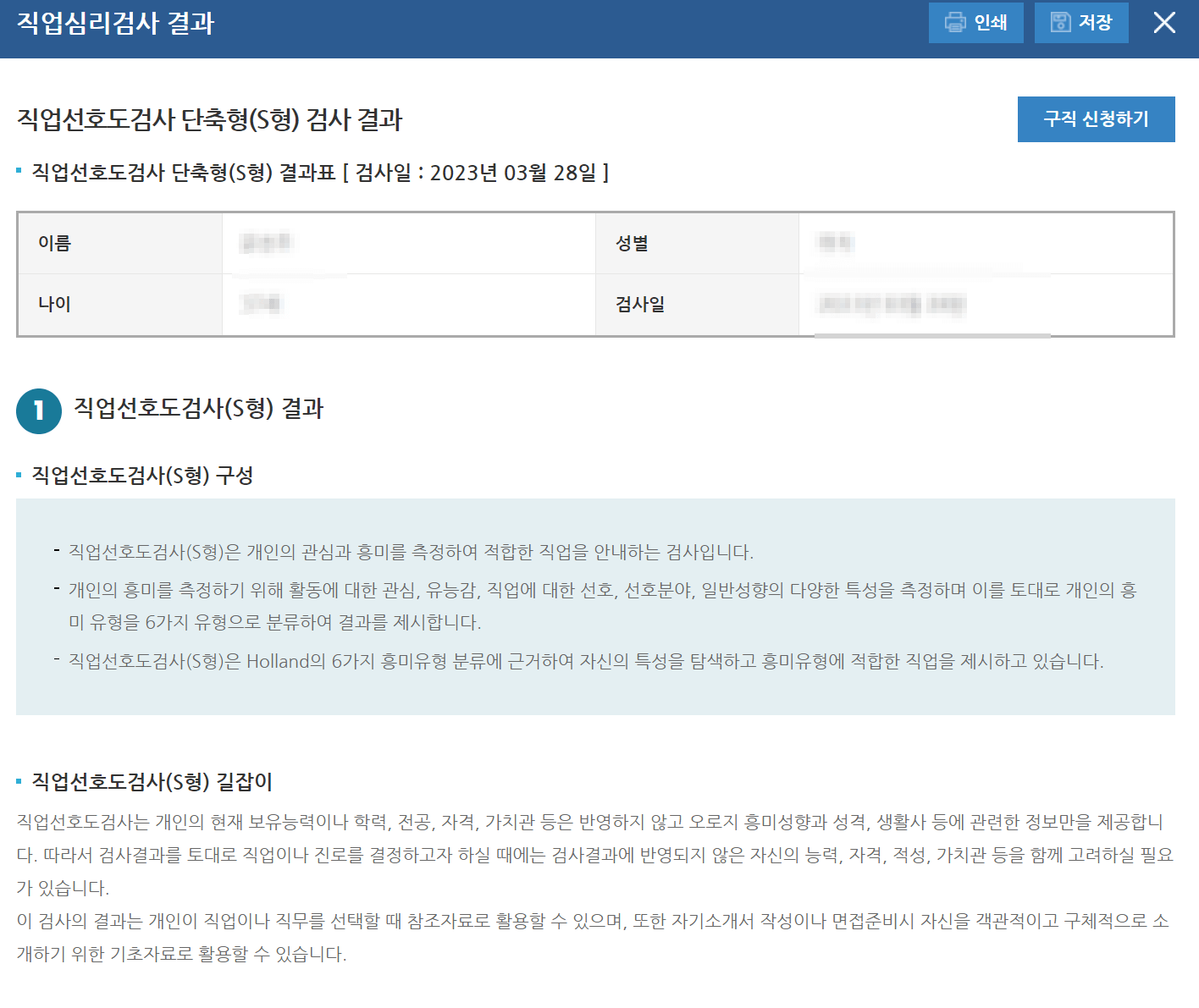This screenshot has width=1199, height=1008.
Task: Click the dash marker before the first description line
Action: tap(57, 552)
